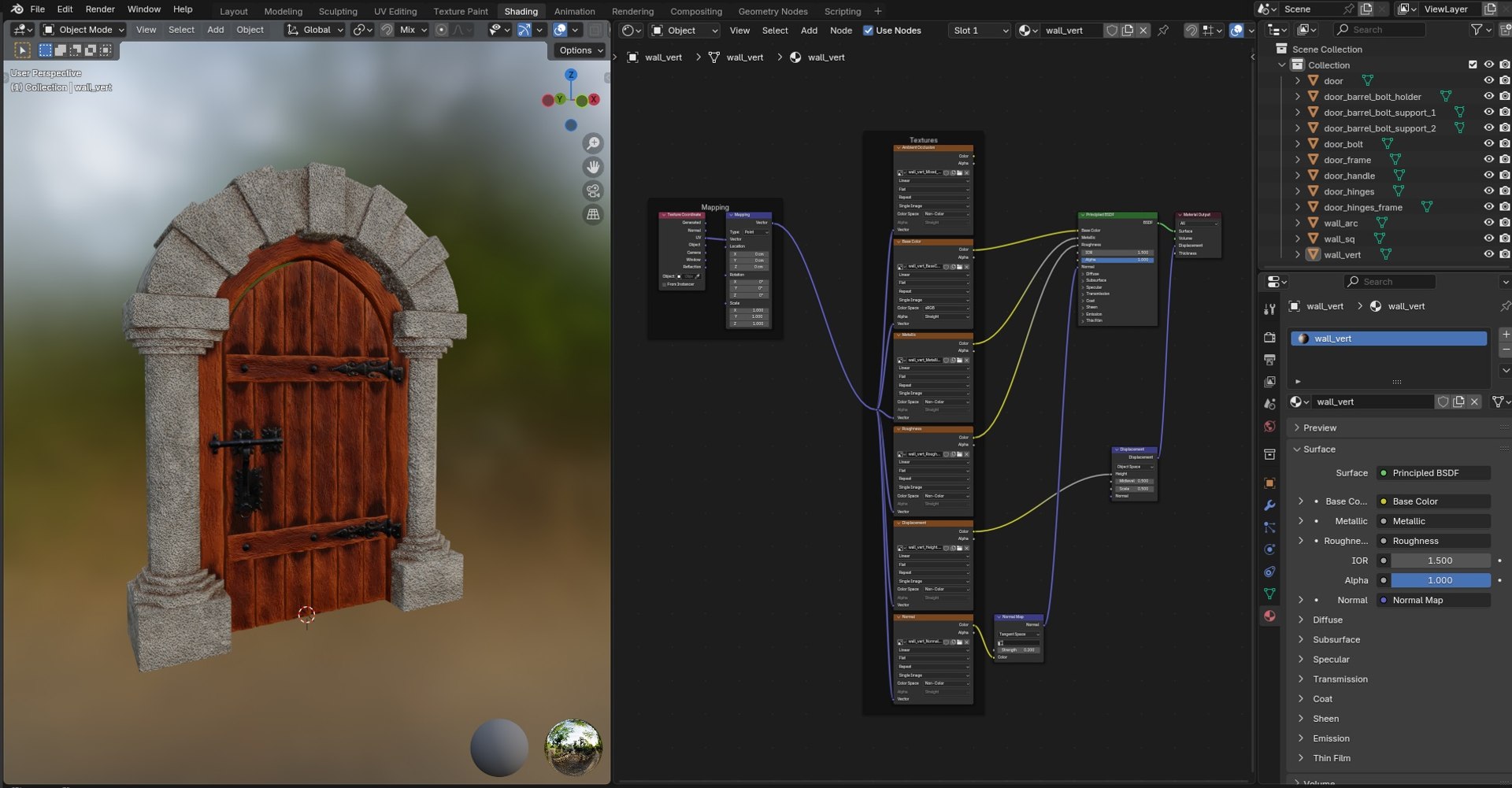The height and width of the screenshot is (788, 1512).
Task: Click the Normal Map link button
Action: point(1433,600)
